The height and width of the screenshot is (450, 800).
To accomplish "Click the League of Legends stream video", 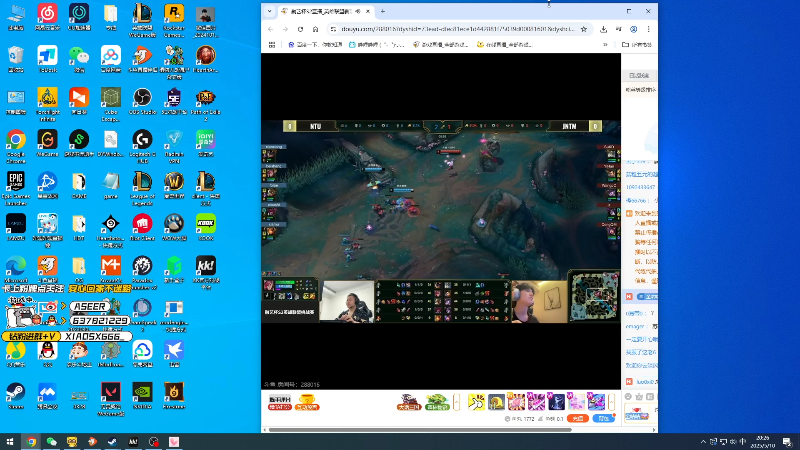I will click(x=441, y=221).
